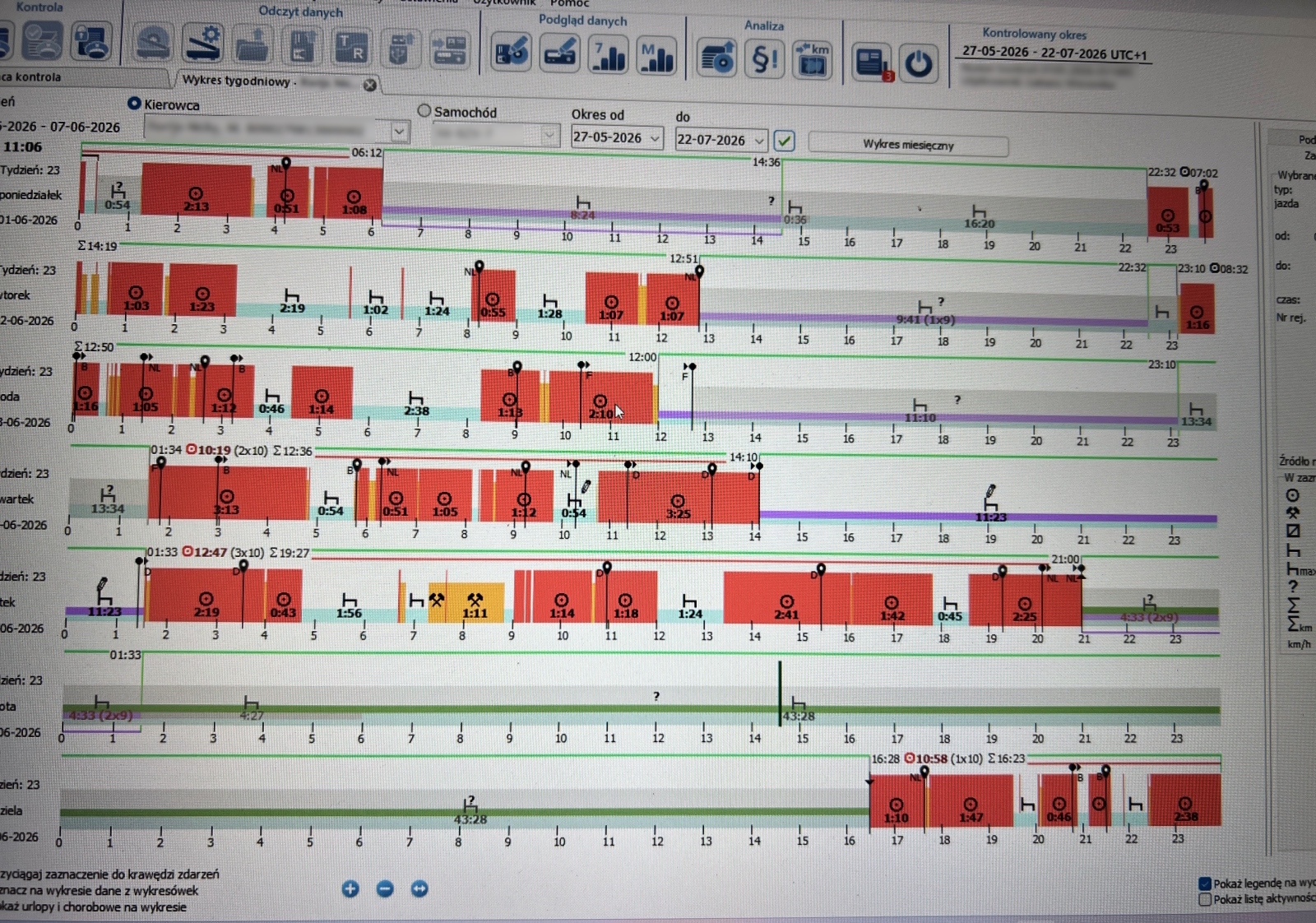Viewport: 1316px width, 923px height.
Task: Click the weekly chart icon with 7
Action: [x=608, y=55]
